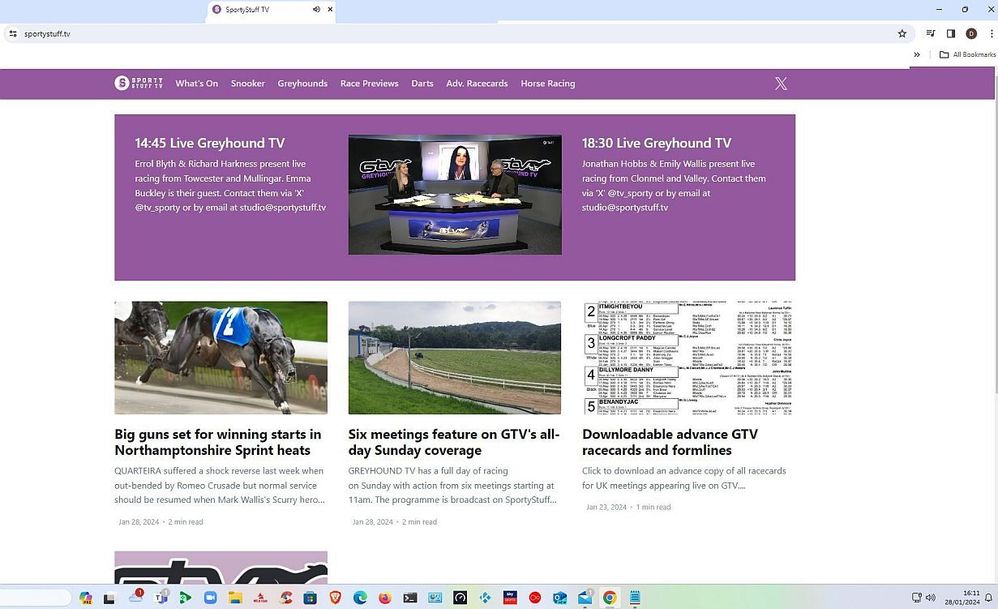Image resolution: width=998 pixels, height=609 pixels.
Task: Open Adv. Racecards in navbar
Action: tap(477, 83)
